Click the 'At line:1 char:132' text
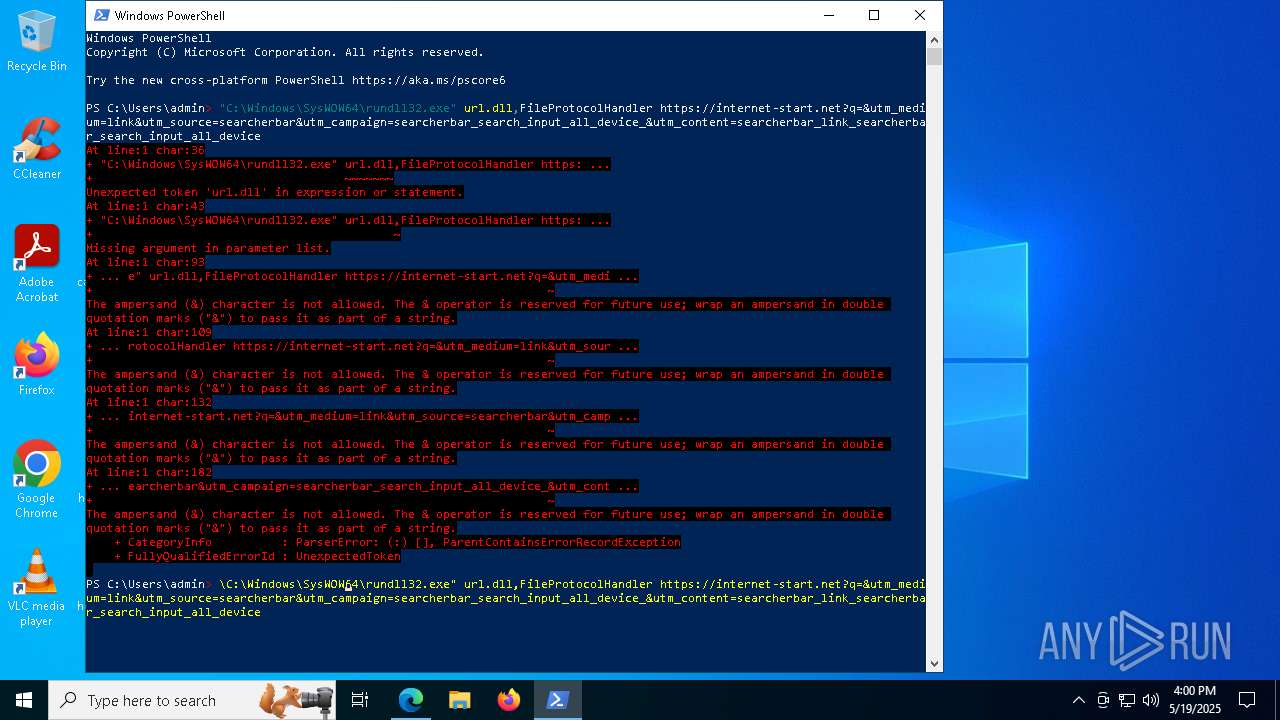1280x720 pixels. tap(149, 402)
